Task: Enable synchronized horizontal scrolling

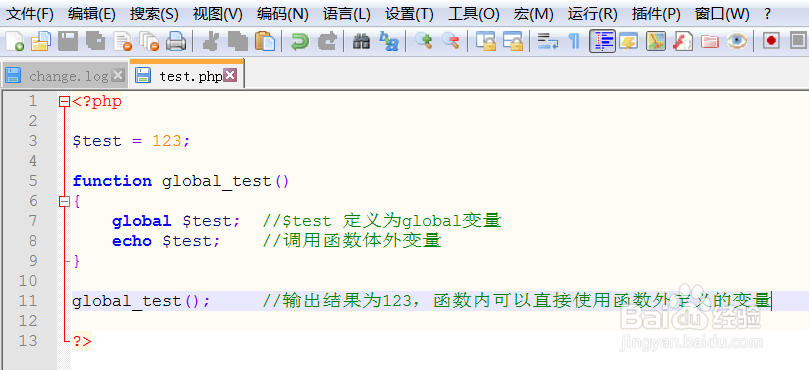Action: (x=513, y=41)
